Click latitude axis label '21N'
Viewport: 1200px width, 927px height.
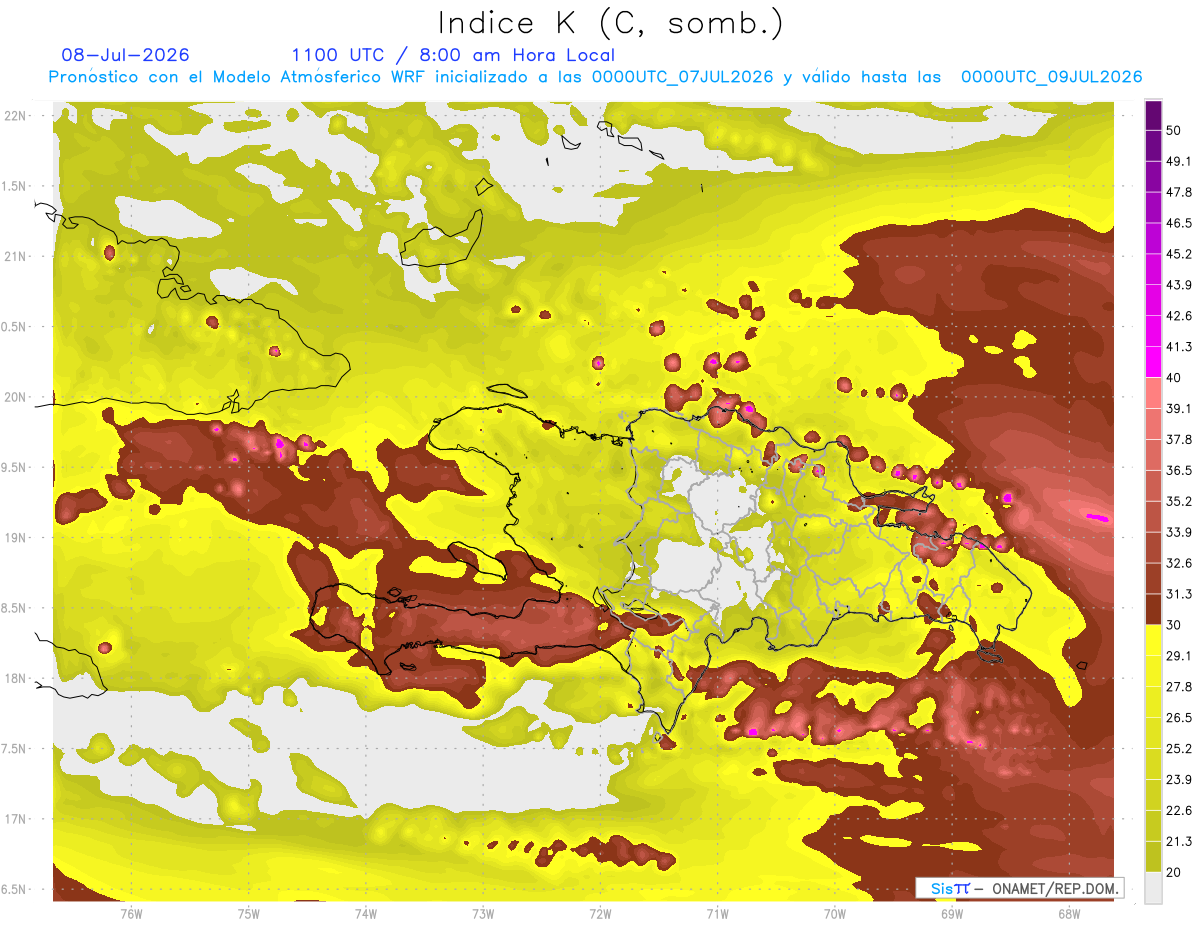(15, 257)
